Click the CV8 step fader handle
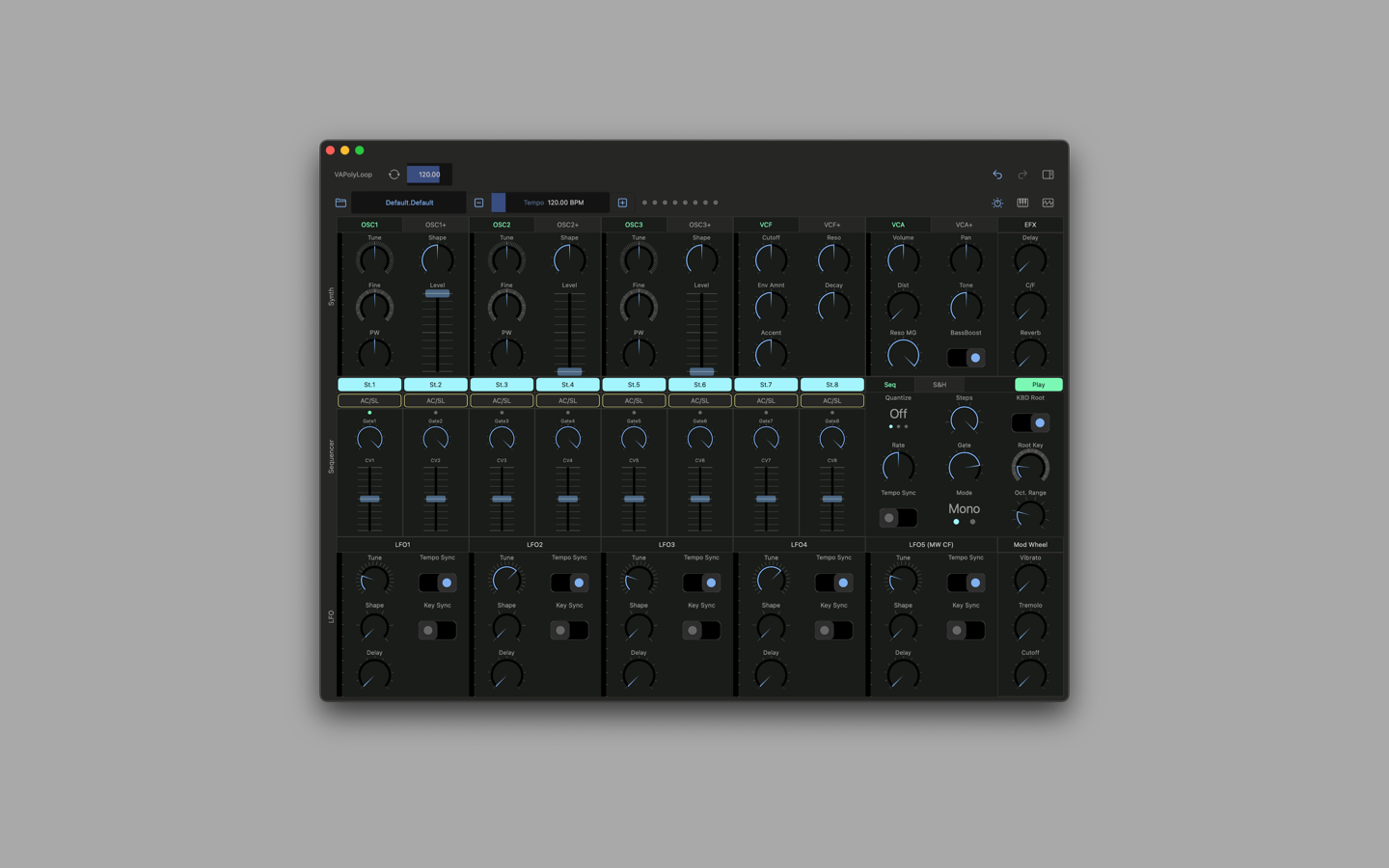The width and height of the screenshot is (1389, 868). [x=831, y=499]
